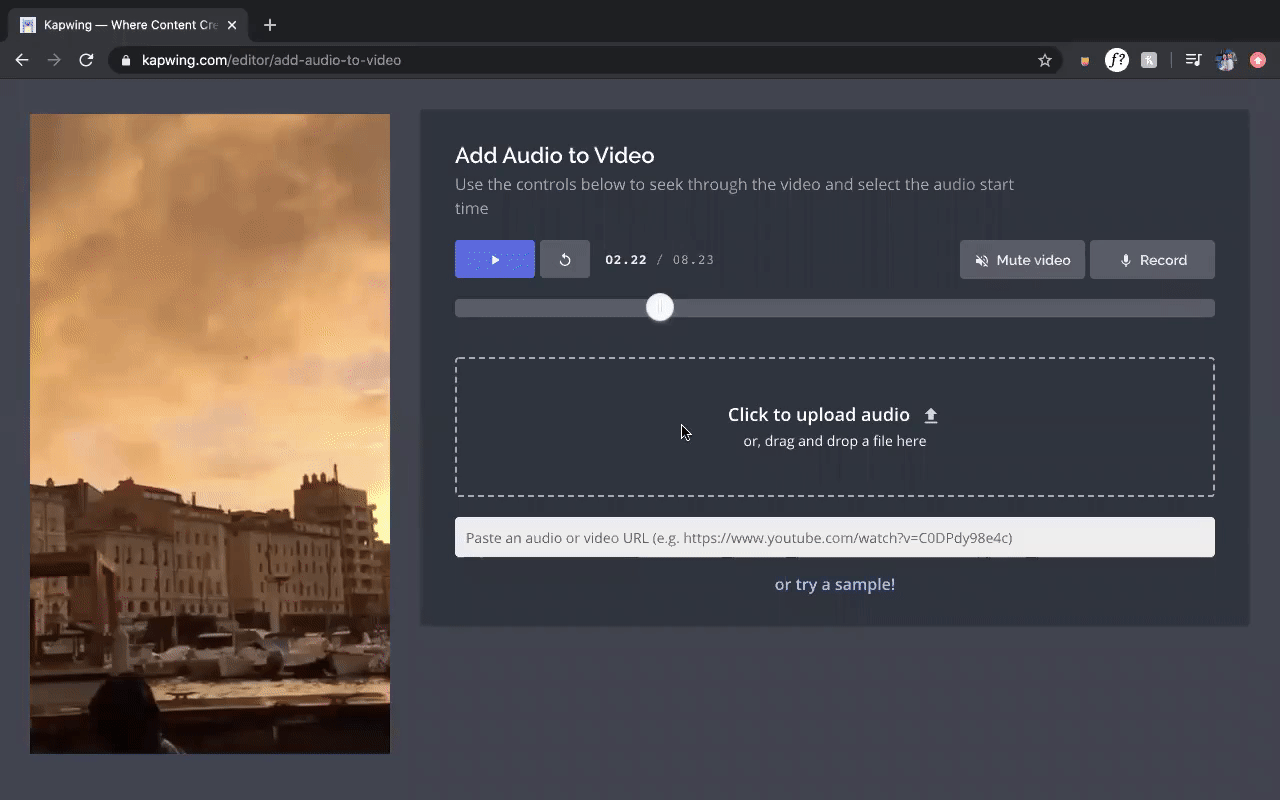Reload the current page
1280x800 pixels.
pos(86,60)
